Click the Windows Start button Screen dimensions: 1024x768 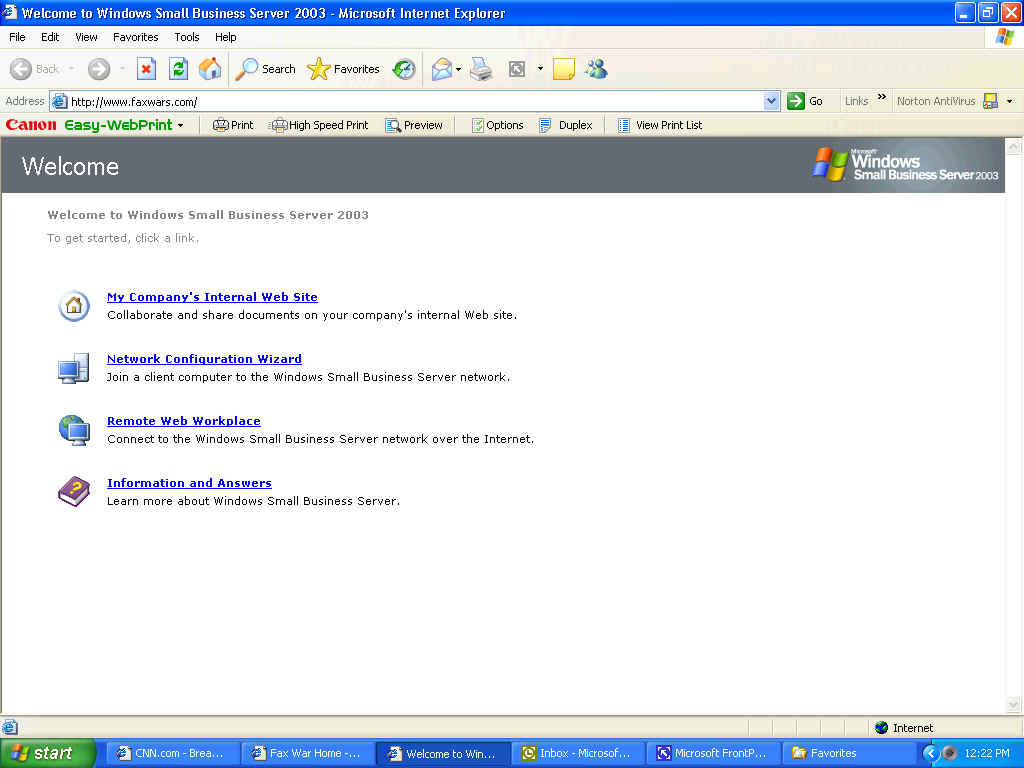(47, 753)
